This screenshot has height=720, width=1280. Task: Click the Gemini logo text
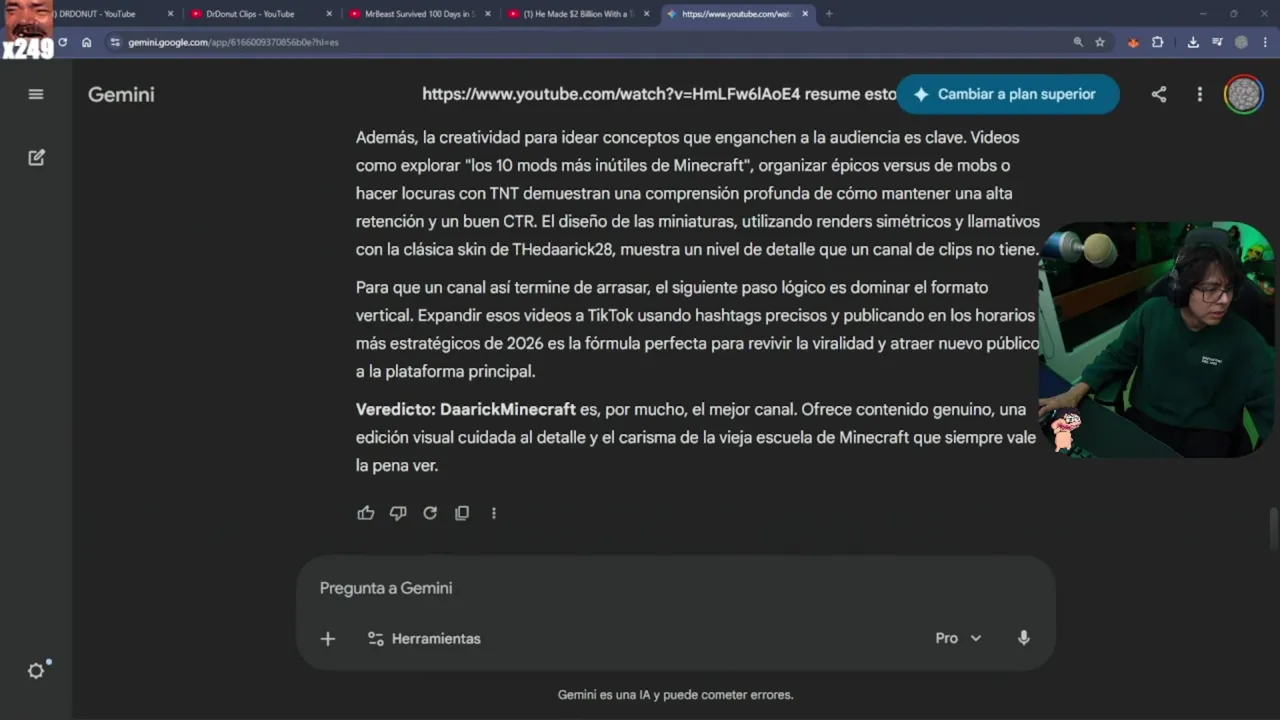pyautogui.click(x=121, y=94)
